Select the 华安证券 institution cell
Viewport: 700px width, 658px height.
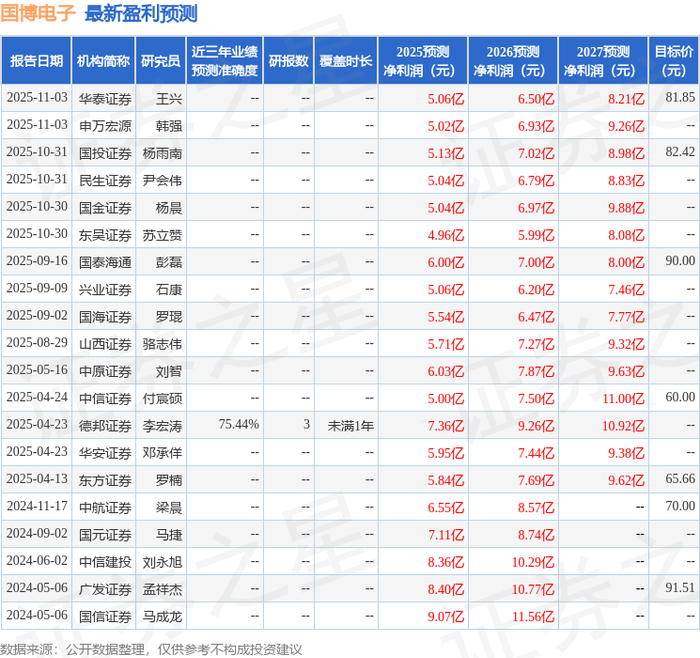105,453
